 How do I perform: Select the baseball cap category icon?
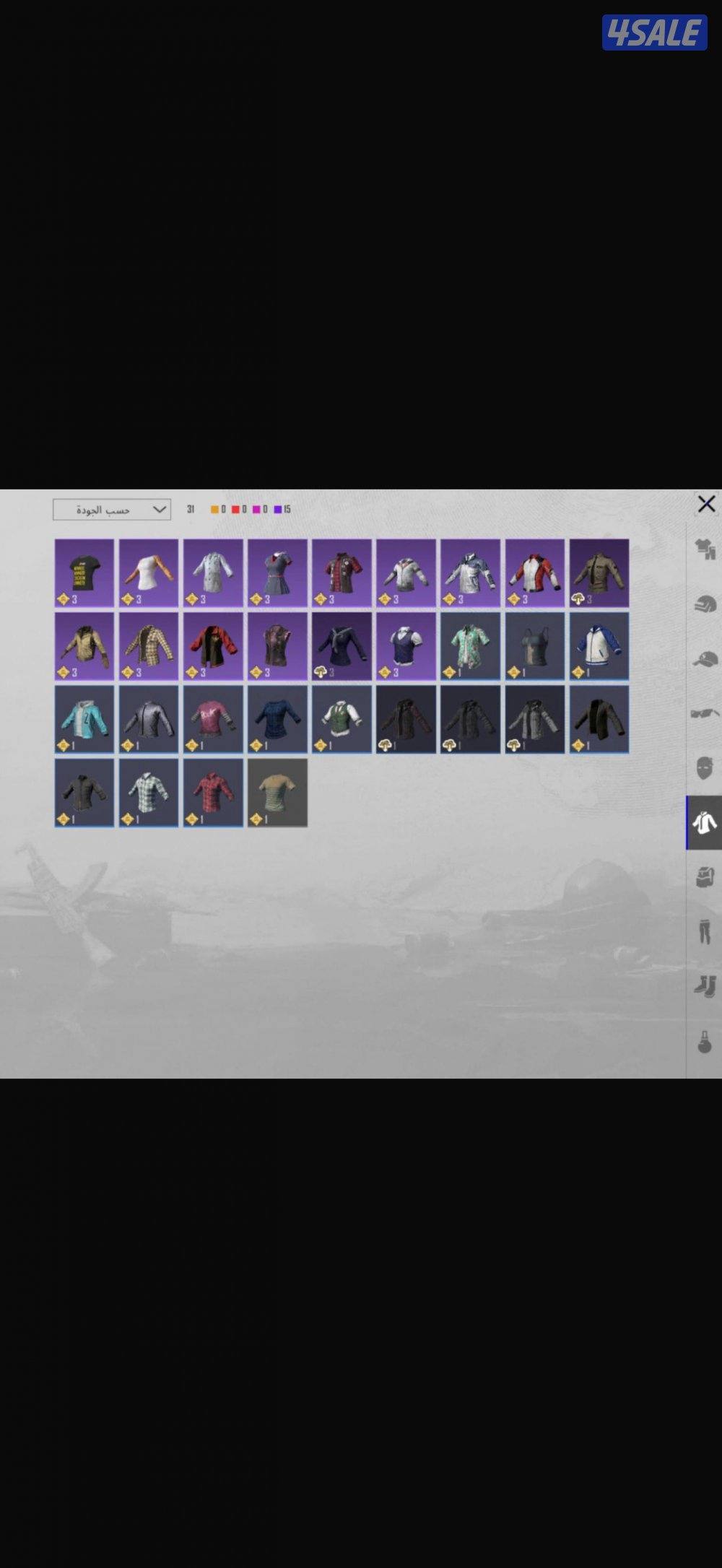pyautogui.click(x=705, y=659)
